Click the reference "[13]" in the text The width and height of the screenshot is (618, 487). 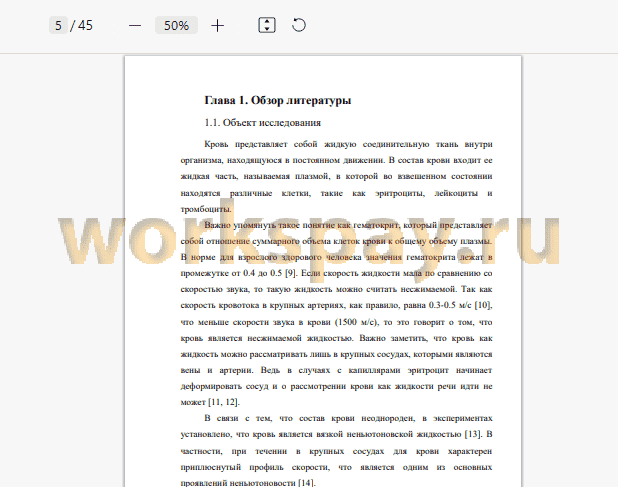[x=473, y=434]
